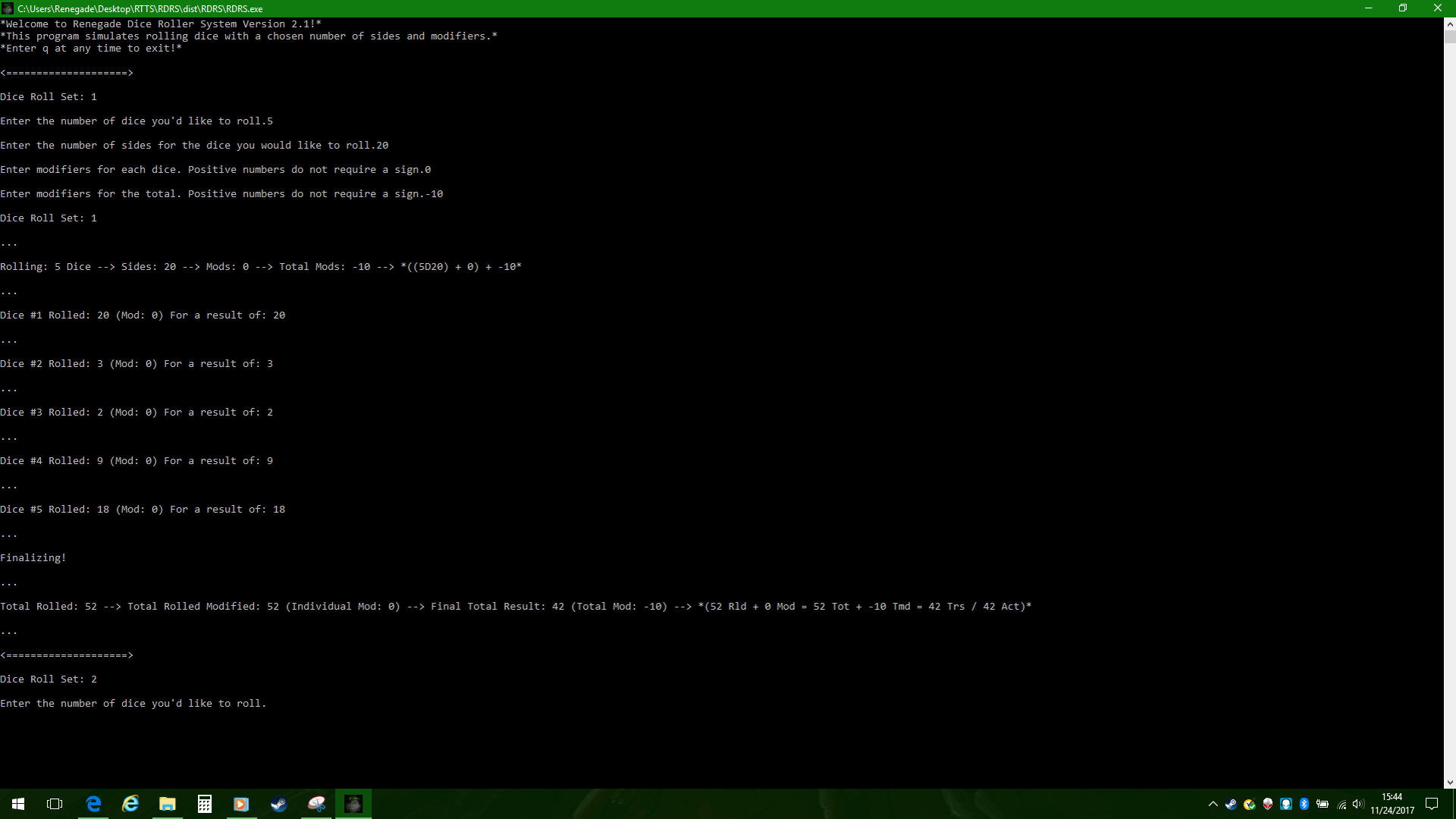Open the Action Center notification button
Screen dimensions: 1456x819
pos(1432,804)
